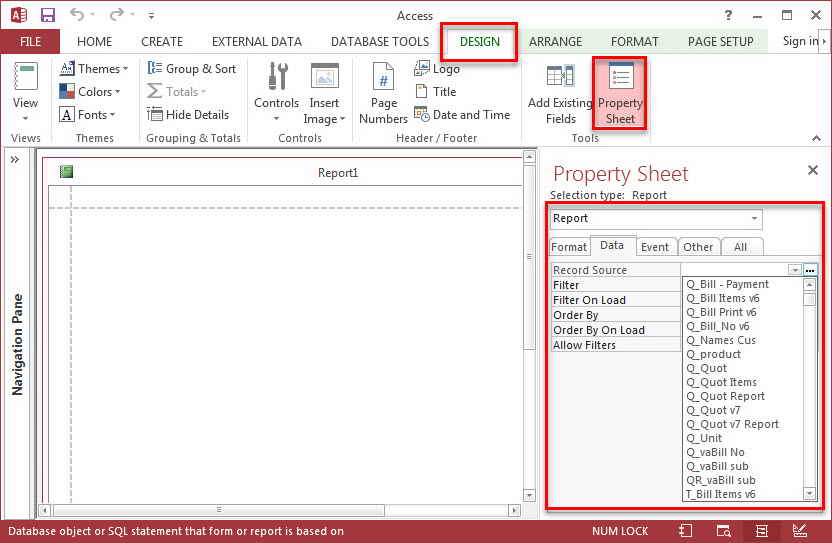Viewport: 832px width, 543px height.
Task: Insert Date and Time
Action: click(x=462, y=115)
